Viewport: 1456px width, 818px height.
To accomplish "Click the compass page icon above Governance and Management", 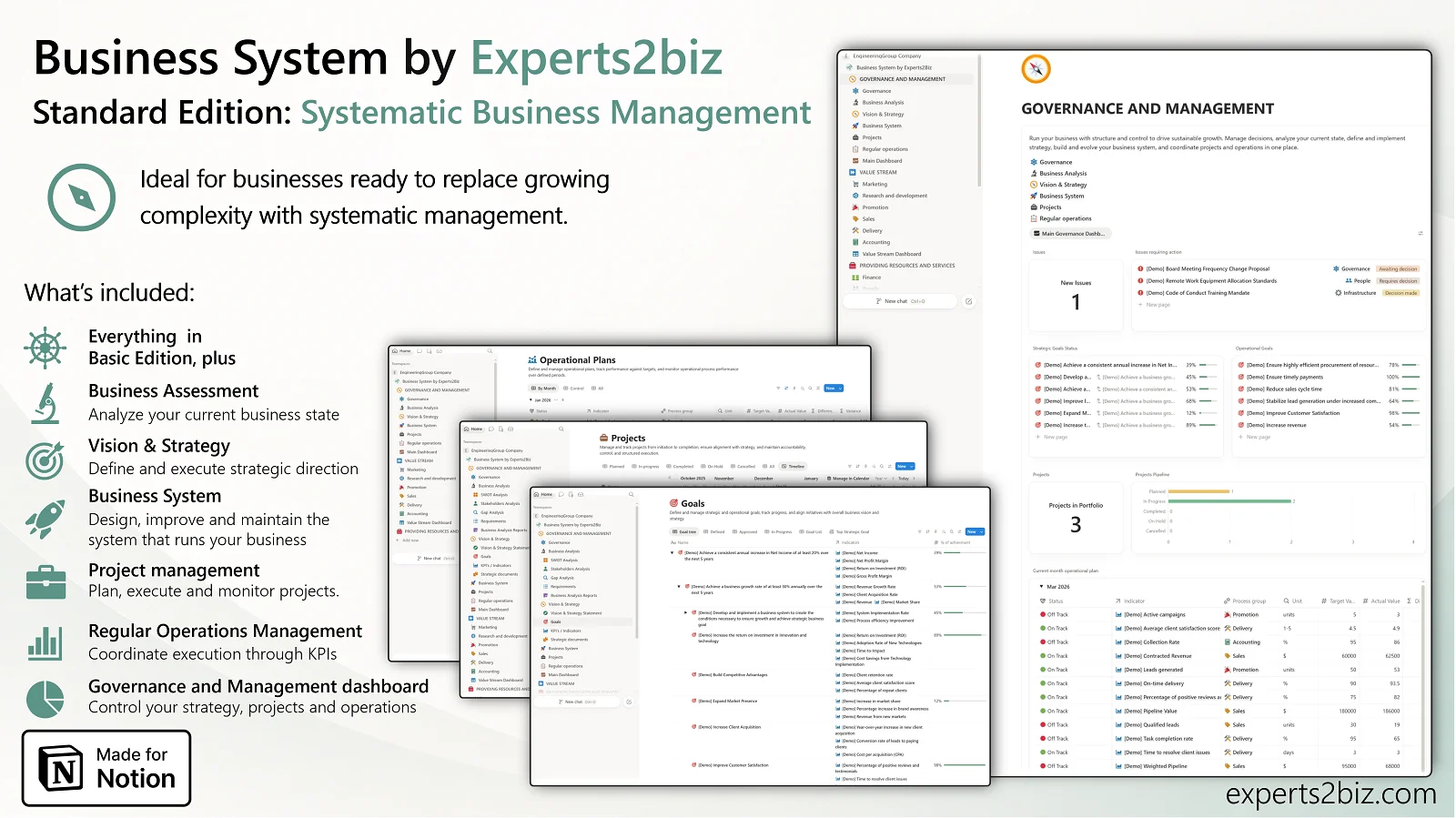I will pos(1036,68).
